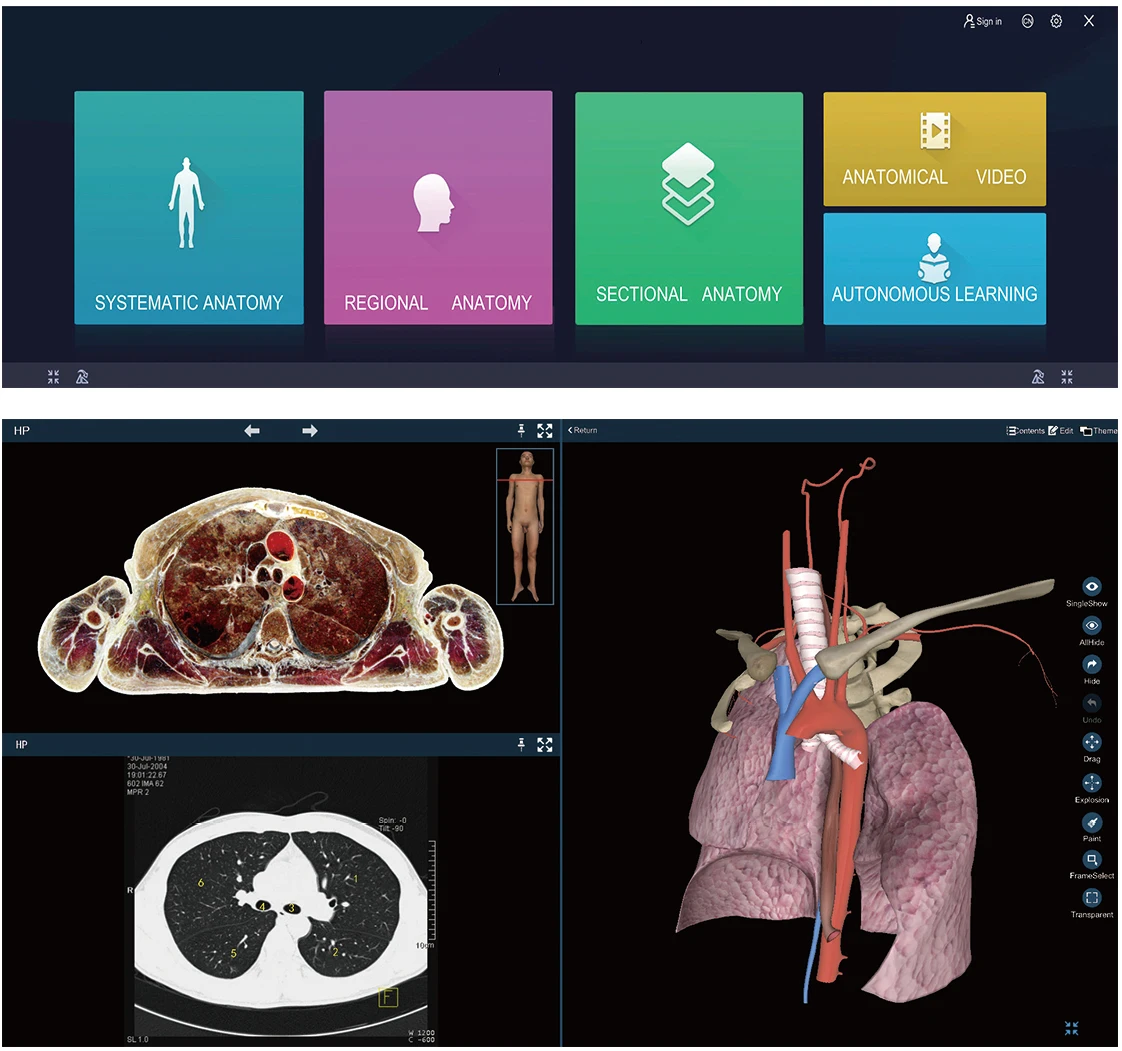Collapse the 3D view using bottom-right icon

tap(1072, 1028)
